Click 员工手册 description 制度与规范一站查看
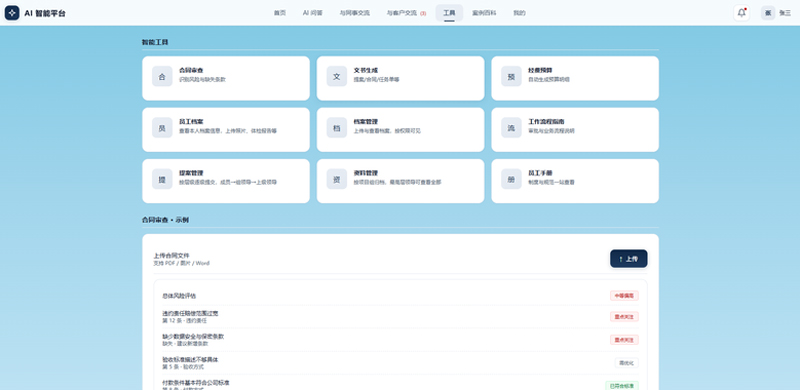This screenshot has width=800, height=390. coord(552,182)
